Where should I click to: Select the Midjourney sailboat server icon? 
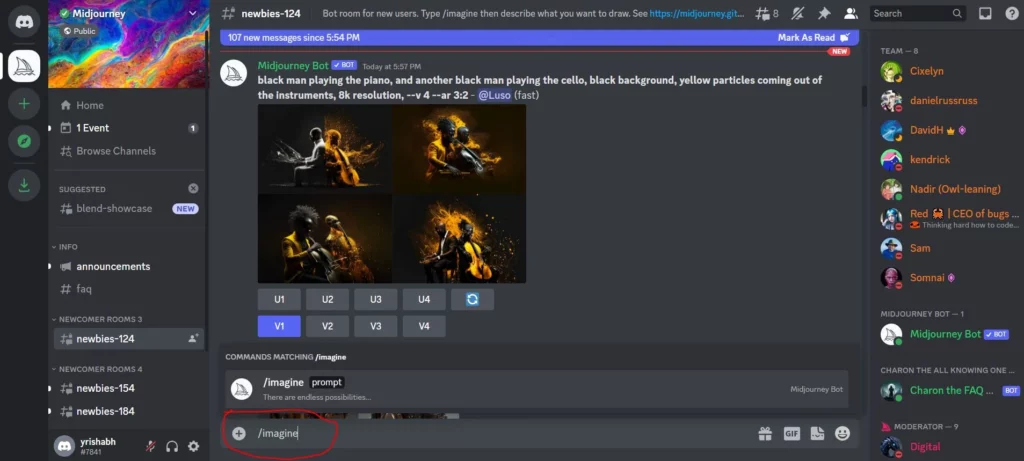click(x=24, y=66)
